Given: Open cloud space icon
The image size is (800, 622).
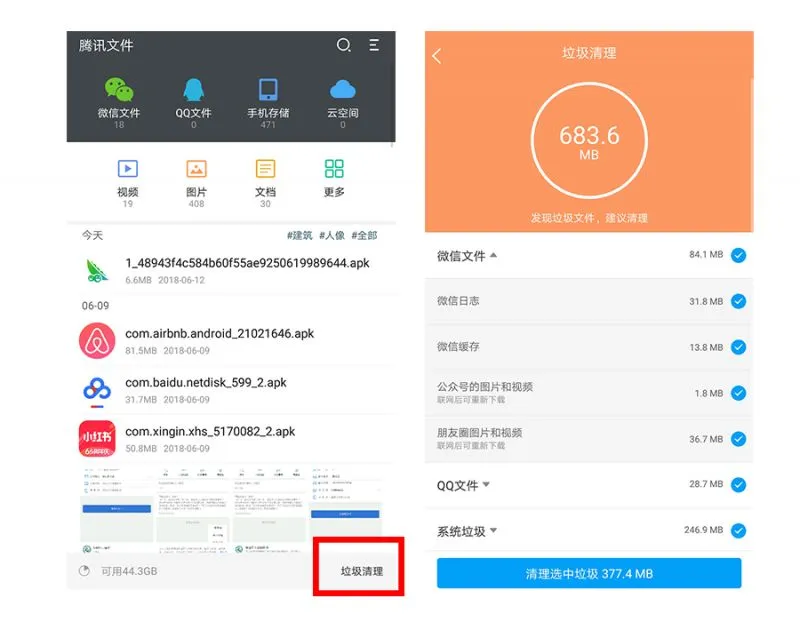Looking at the screenshot, I should click(x=343, y=89).
